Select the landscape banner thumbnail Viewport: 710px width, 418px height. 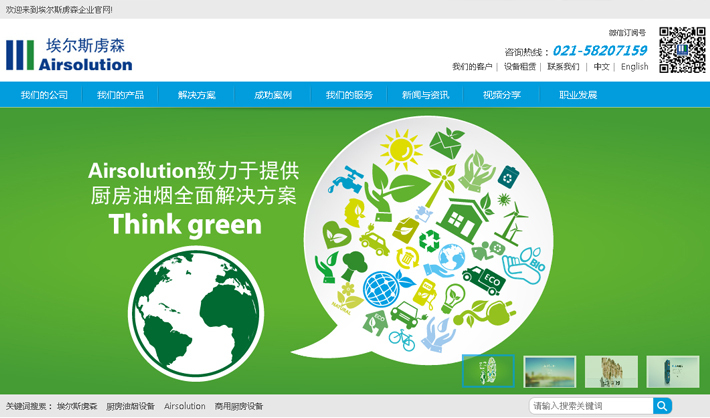(x=550, y=372)
